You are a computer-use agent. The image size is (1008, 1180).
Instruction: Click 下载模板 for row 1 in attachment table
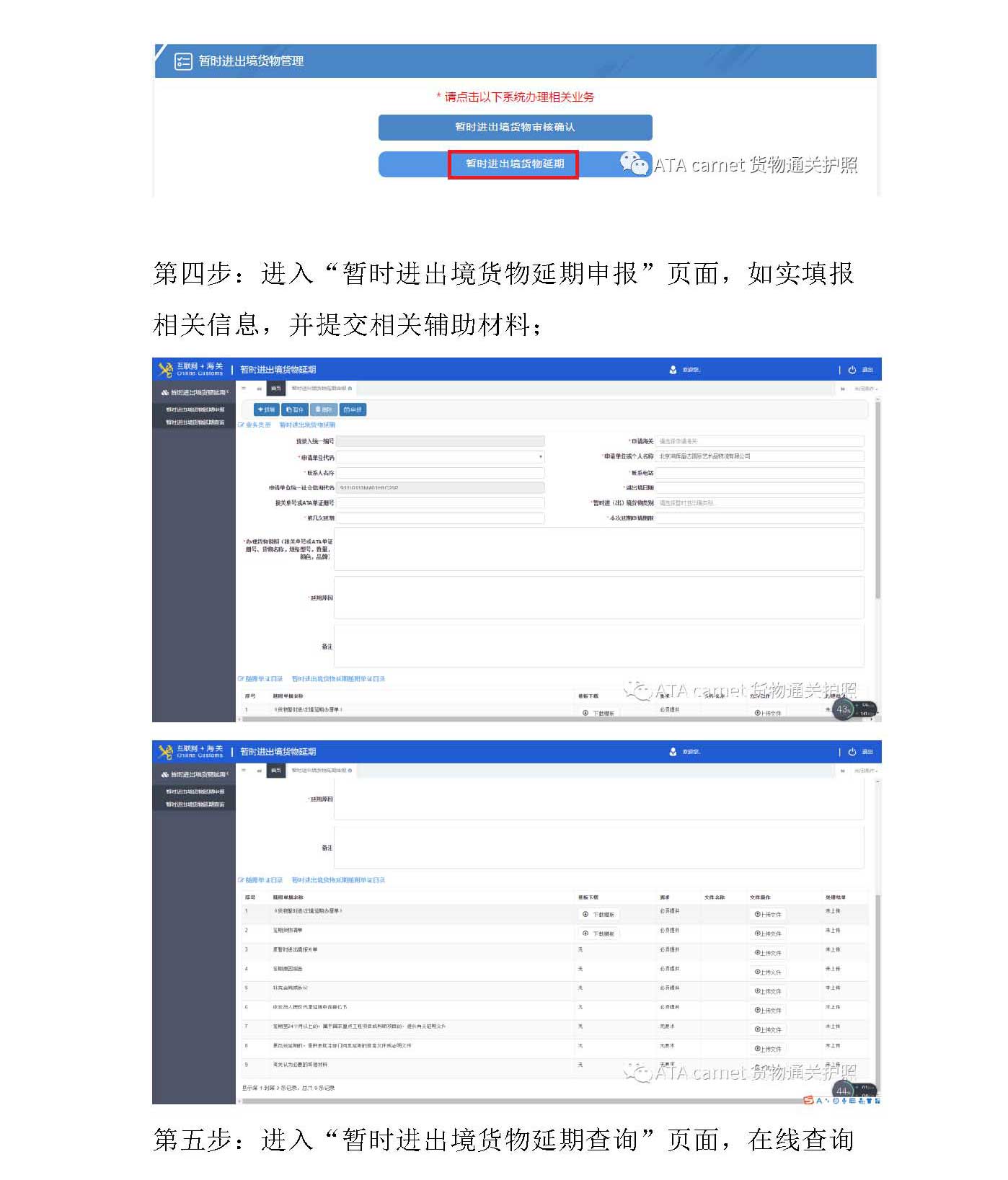[599, 914]
